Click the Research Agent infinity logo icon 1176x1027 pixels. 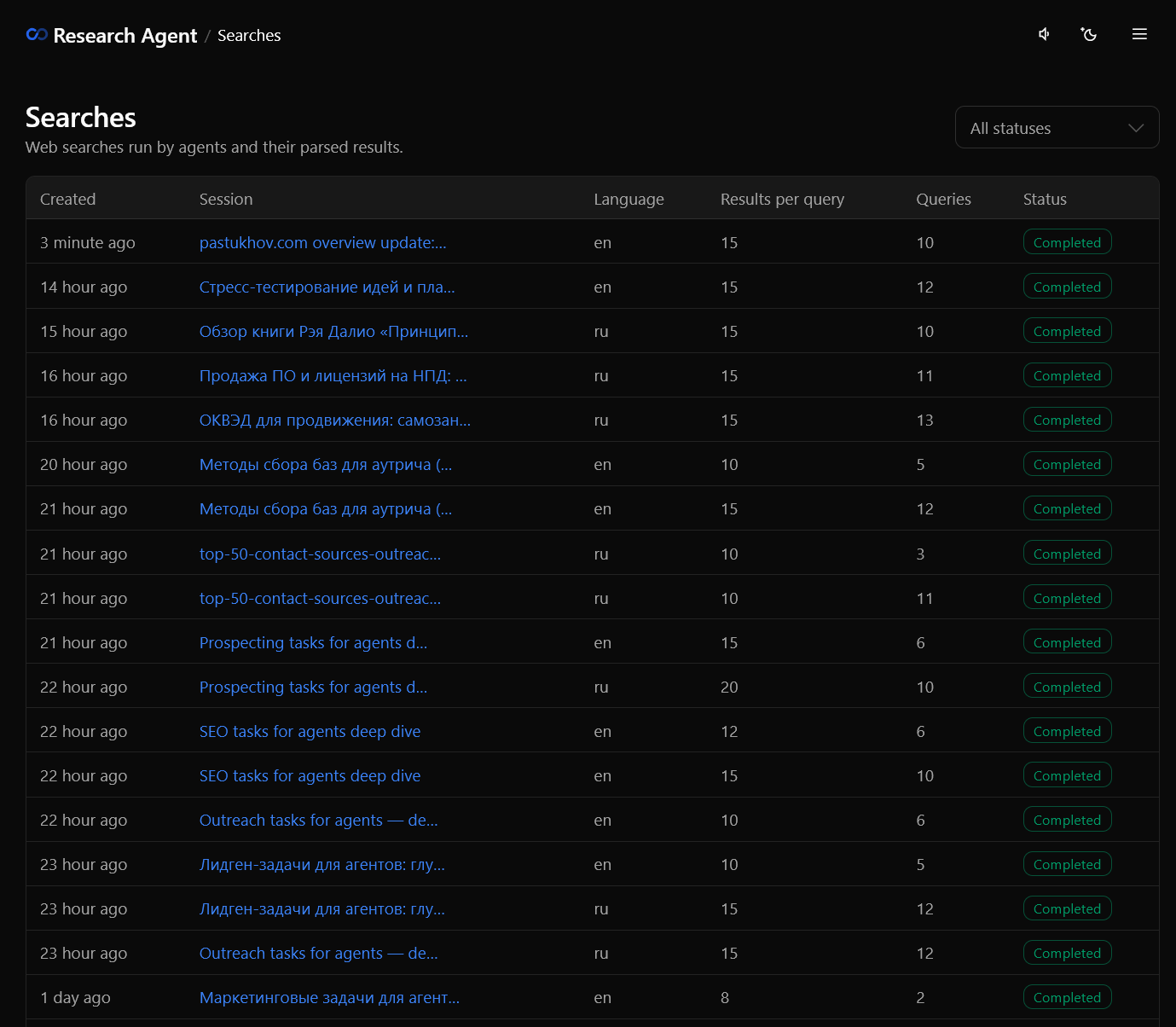(x=37, y=35)
